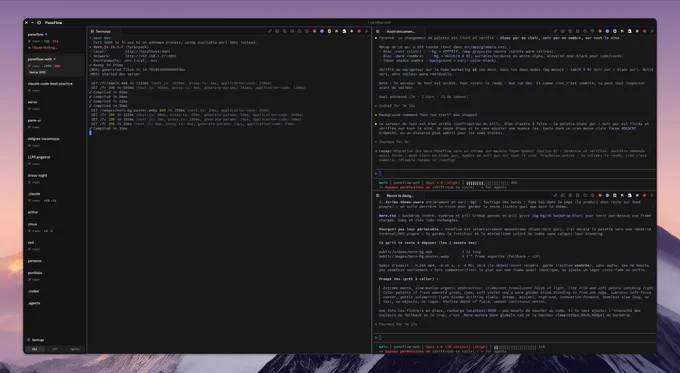Click the blue cursor in the Terminal pane
This screenshot has height=373, width=680.
90,133
